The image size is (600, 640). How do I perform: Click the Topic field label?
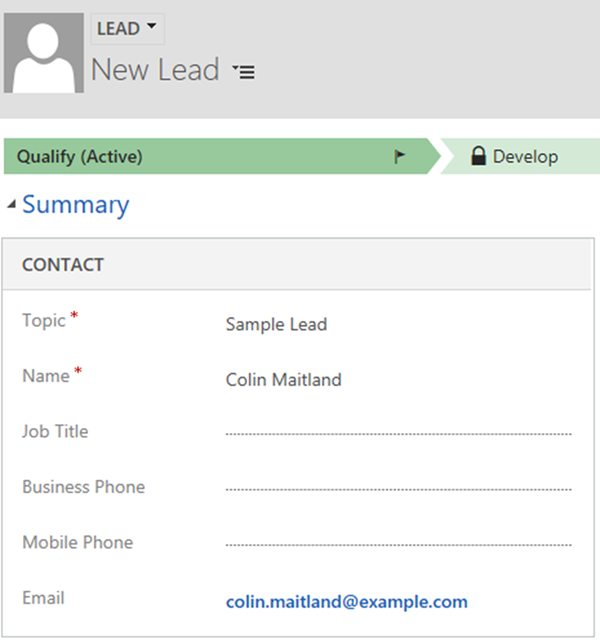pos(44,321)
